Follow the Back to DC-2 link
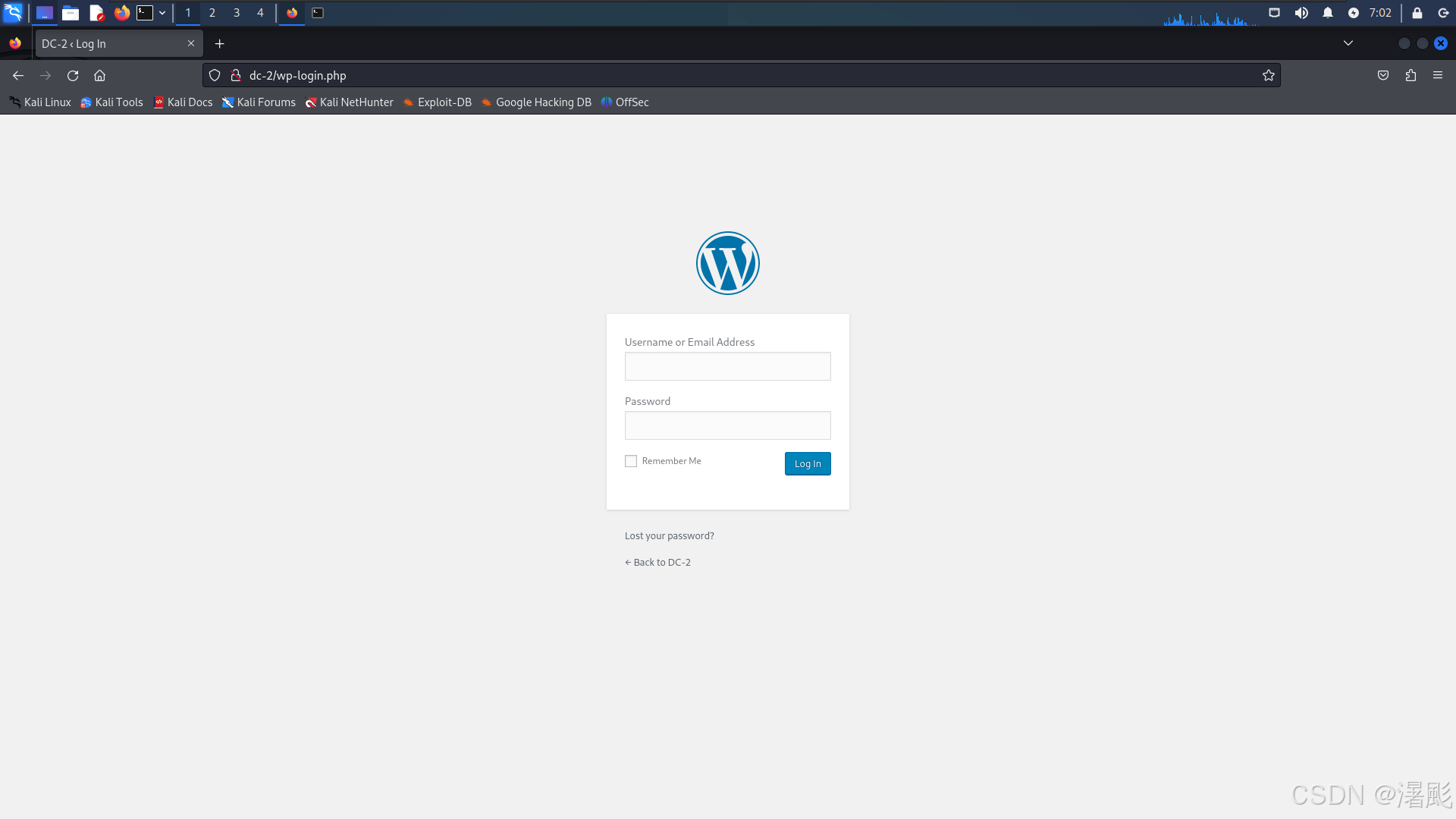The height and width of the screenshot is (819, 1456). point(657,562)
